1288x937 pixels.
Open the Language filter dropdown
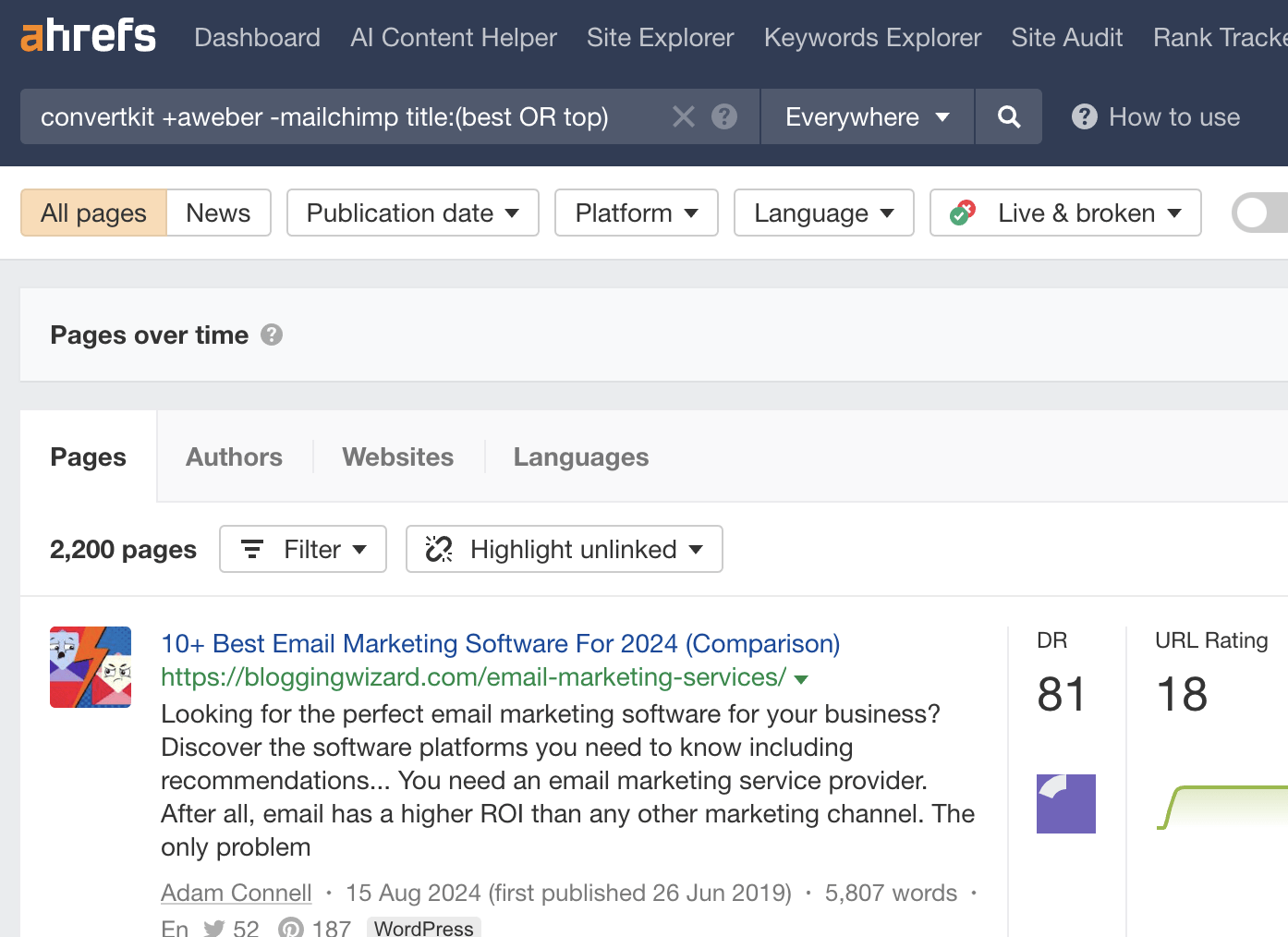coord(823,213)
